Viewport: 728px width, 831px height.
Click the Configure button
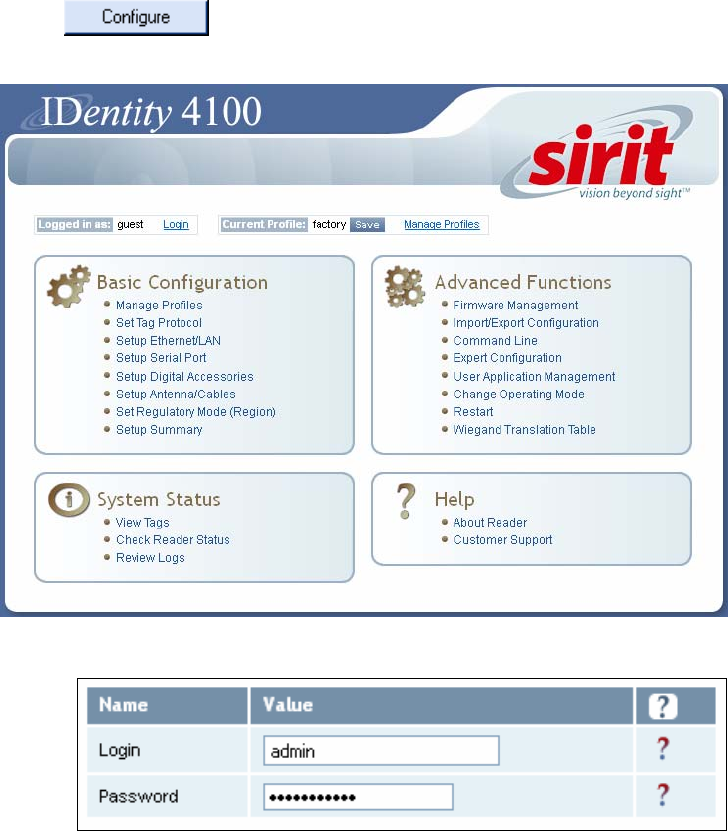point(136,17)
